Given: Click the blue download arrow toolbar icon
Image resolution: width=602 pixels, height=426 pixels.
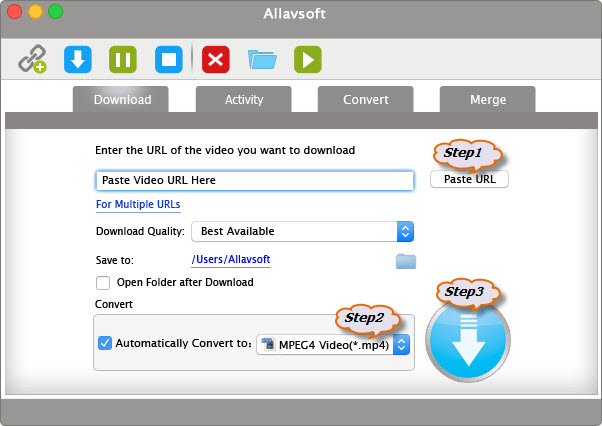Looking at the screenshot, I should tap(78, 59).
